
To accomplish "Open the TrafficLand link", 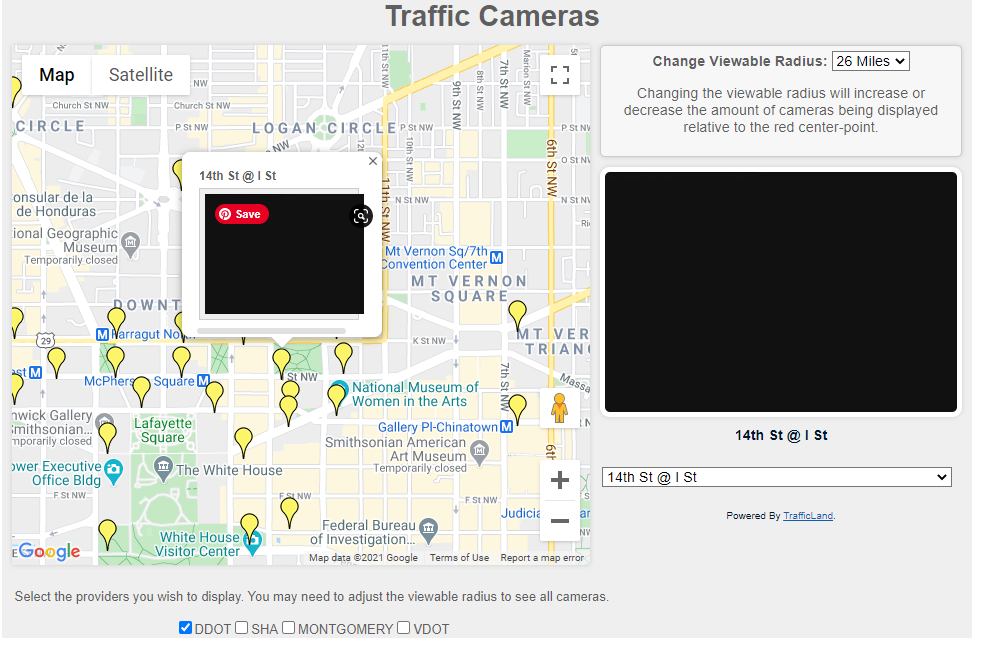I will pos(808,516).
